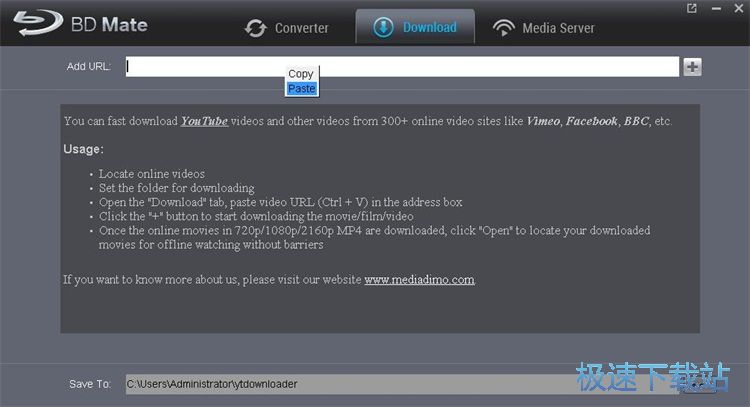Click 'Set the folder for downloading' bullet
Image resolution: width=750 pixels, height=407 pixels.
176,188
